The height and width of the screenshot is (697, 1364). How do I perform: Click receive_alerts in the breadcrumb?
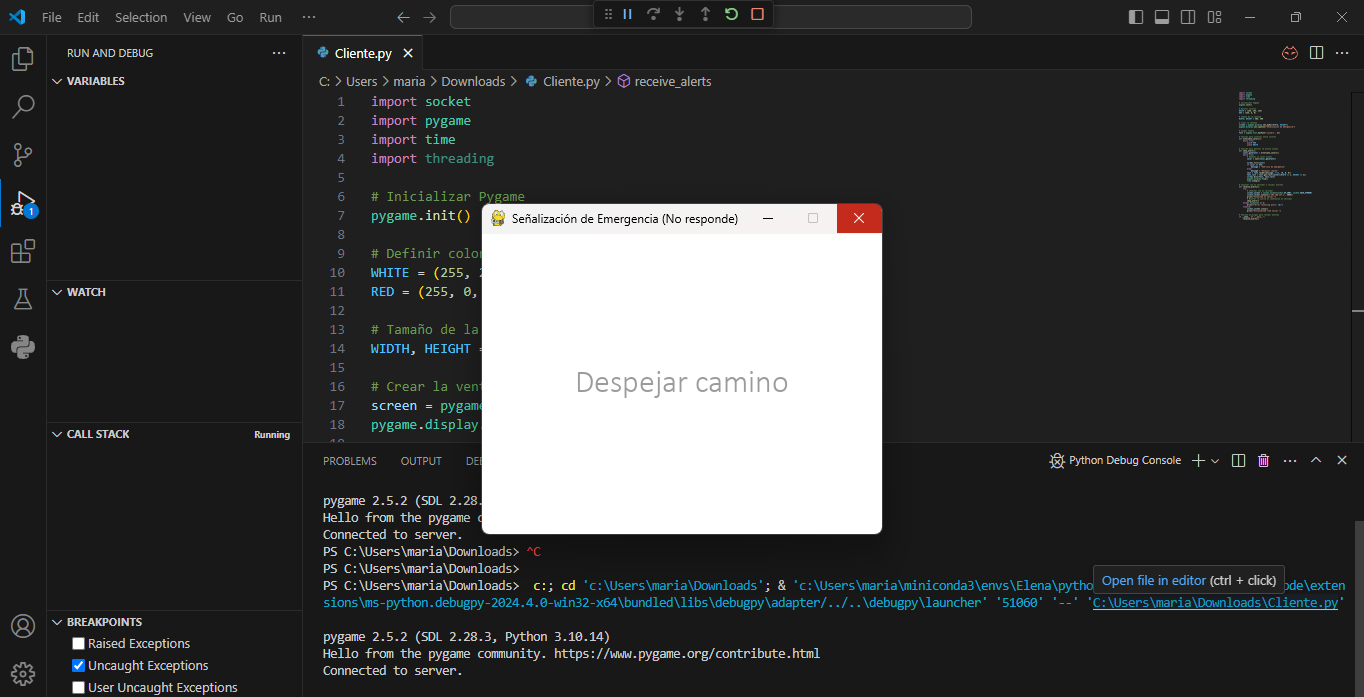coord(672,81)
